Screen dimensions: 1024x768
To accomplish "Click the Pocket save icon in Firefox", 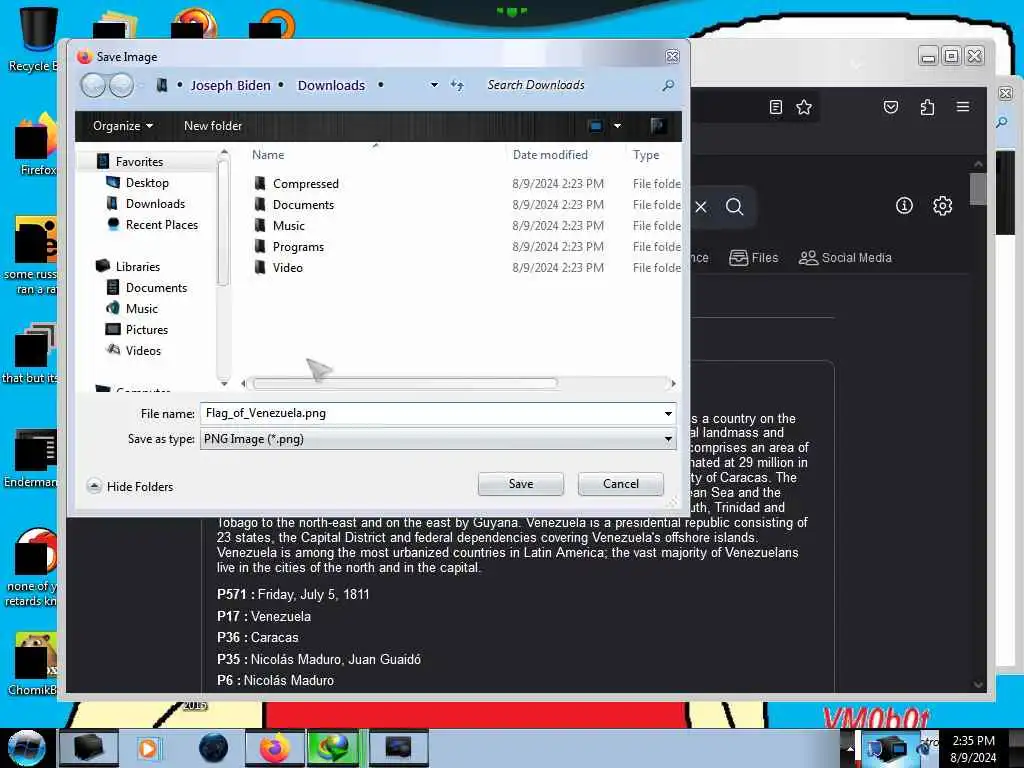I will tap(891, 107).
